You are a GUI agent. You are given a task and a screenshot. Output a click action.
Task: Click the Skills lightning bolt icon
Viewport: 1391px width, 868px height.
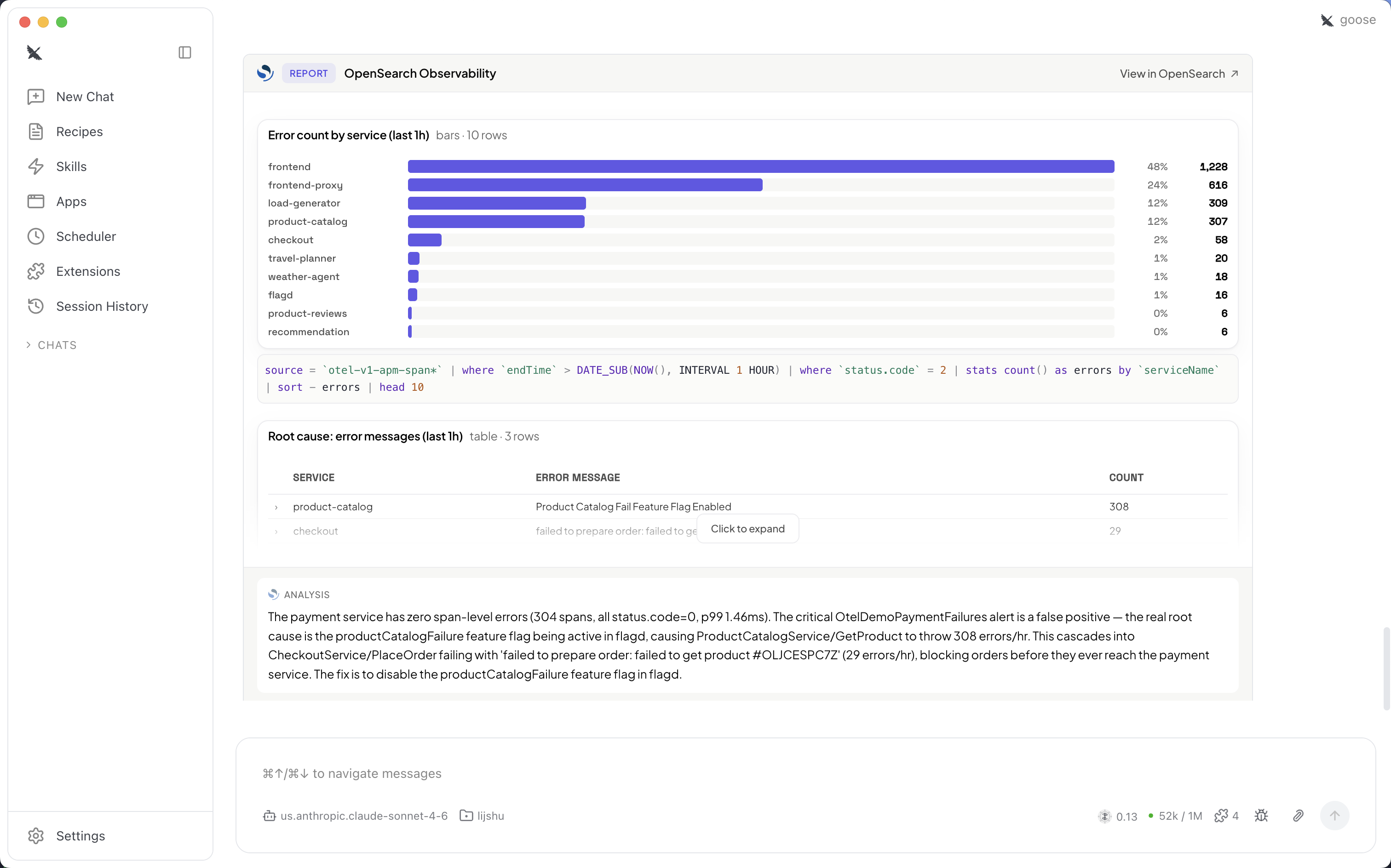pyautogui.click(x=35, y=166)
